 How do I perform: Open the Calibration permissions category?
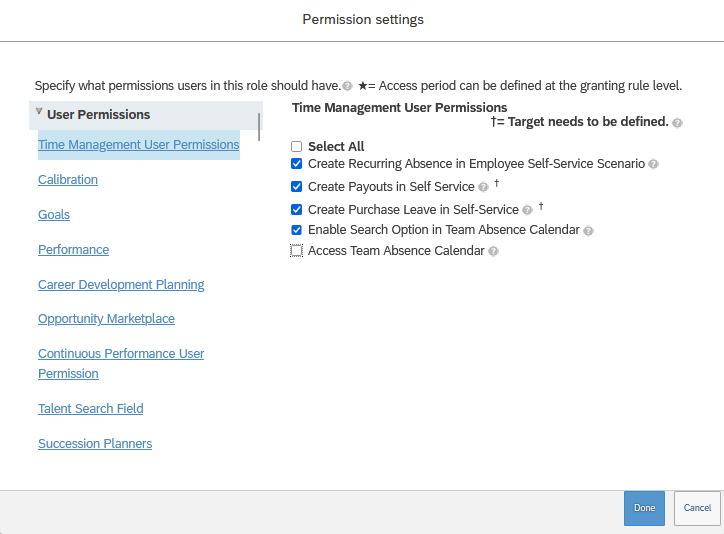click(68, 180)
